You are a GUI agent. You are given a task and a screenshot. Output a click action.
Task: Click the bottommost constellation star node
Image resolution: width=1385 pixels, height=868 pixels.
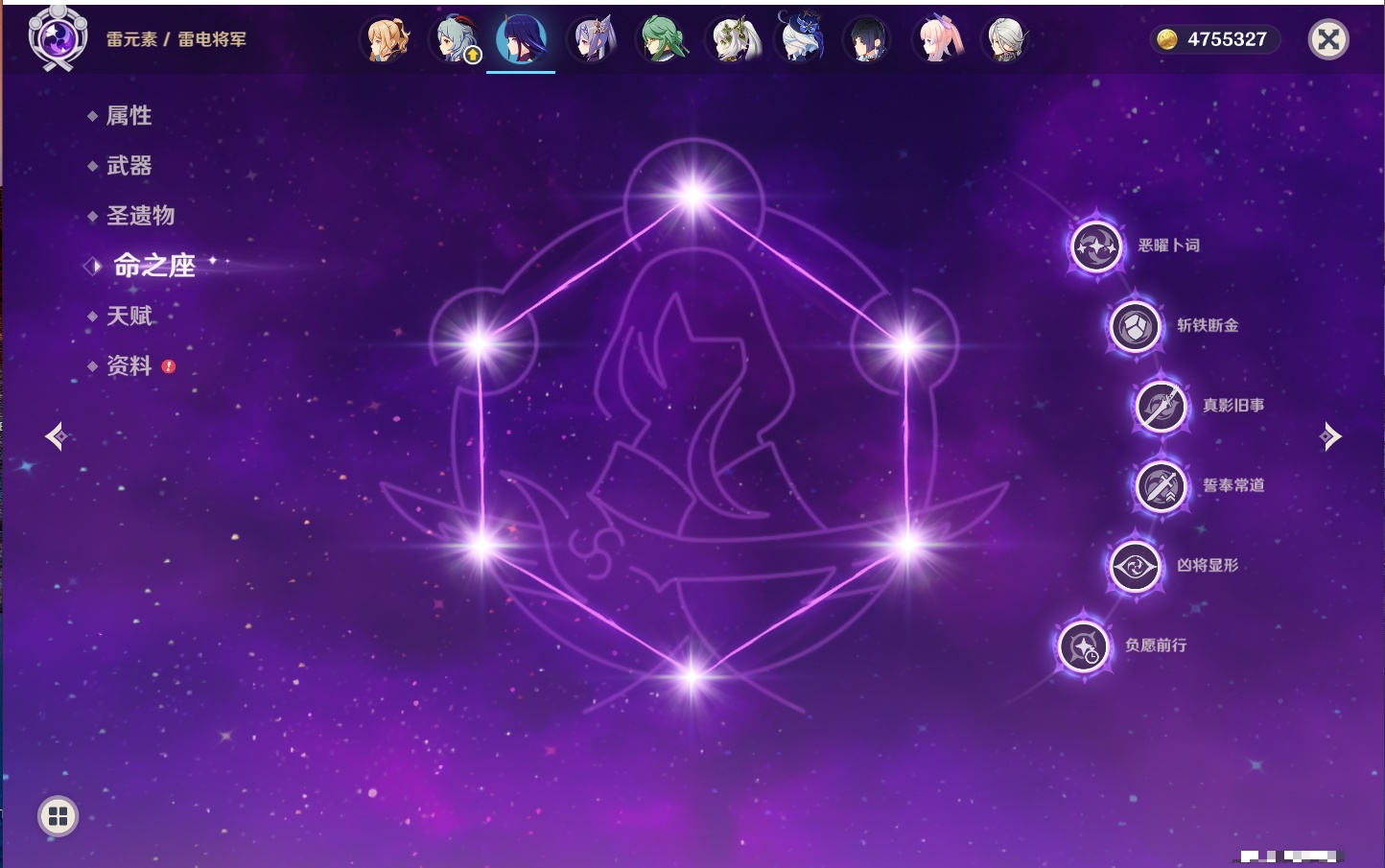click(x=691, y=676)
